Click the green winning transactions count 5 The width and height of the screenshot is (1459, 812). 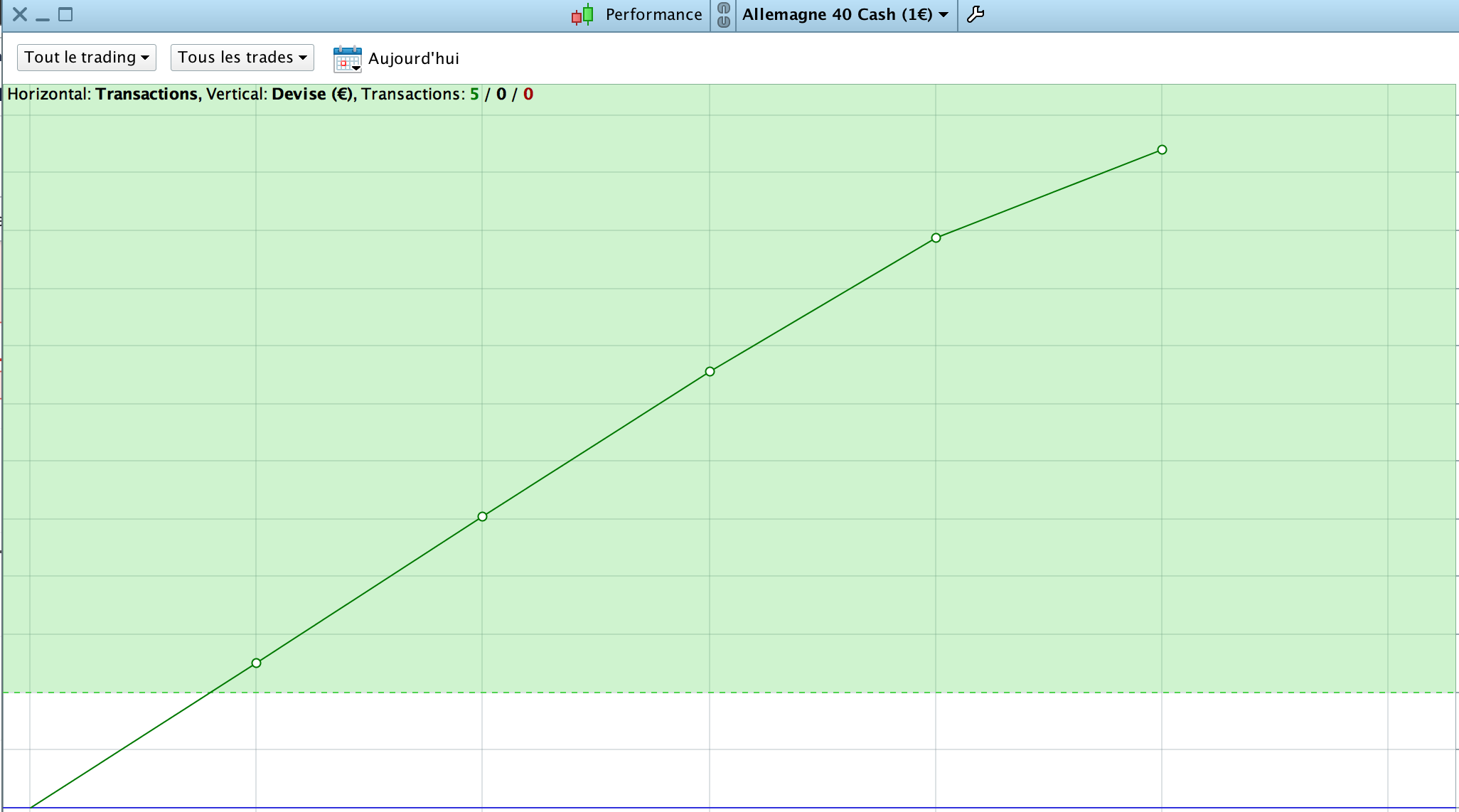(474, 94)
